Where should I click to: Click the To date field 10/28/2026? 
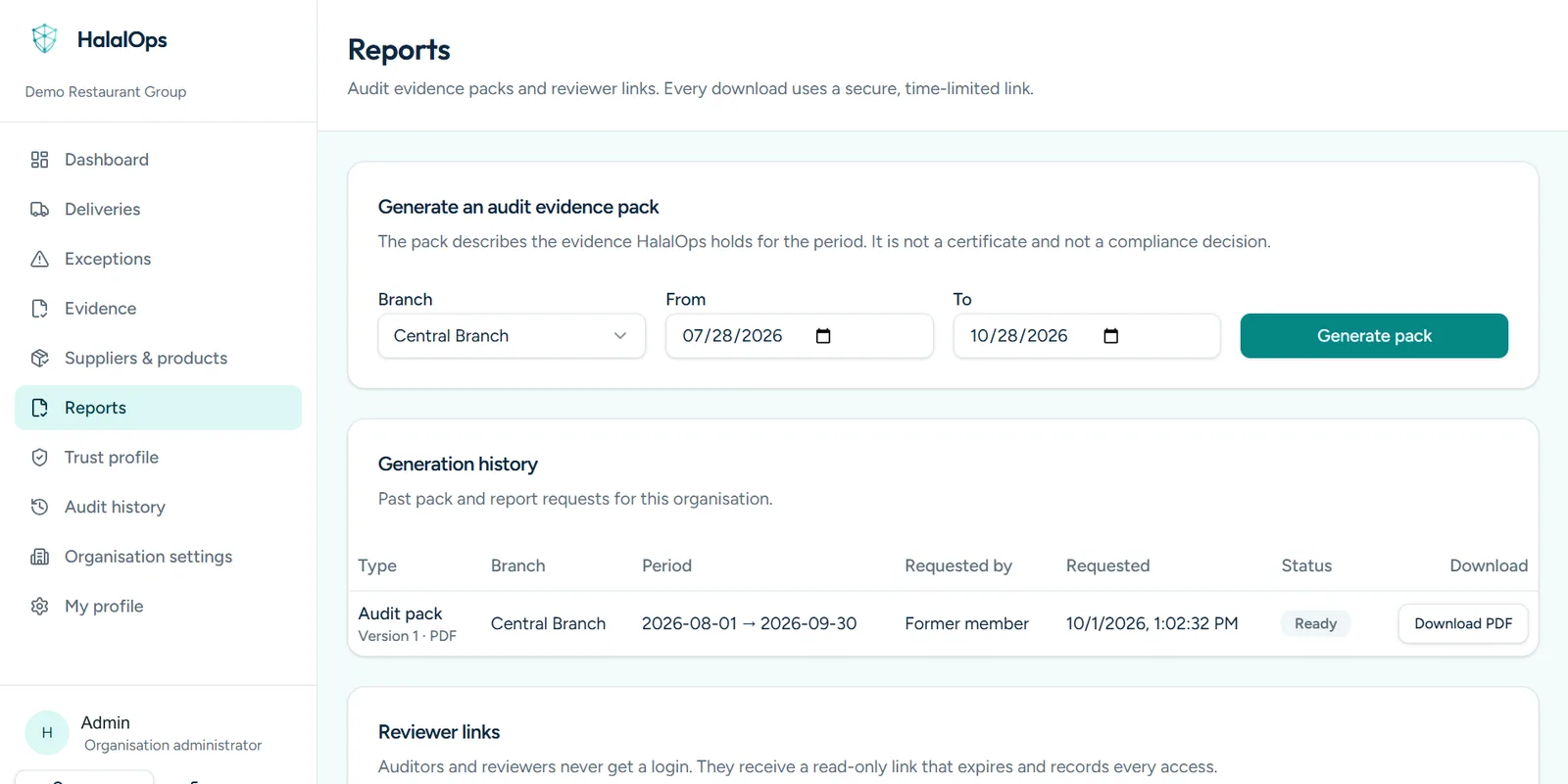1087,336
